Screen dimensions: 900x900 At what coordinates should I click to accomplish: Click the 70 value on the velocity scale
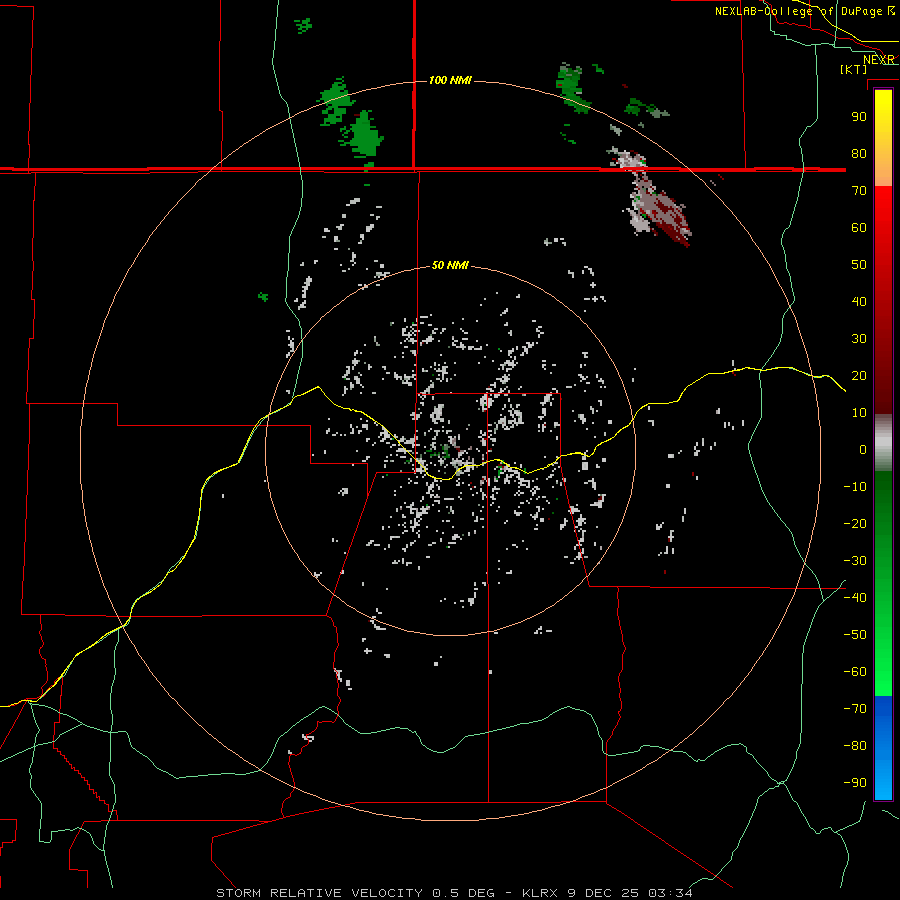click(x=859, y=191)
